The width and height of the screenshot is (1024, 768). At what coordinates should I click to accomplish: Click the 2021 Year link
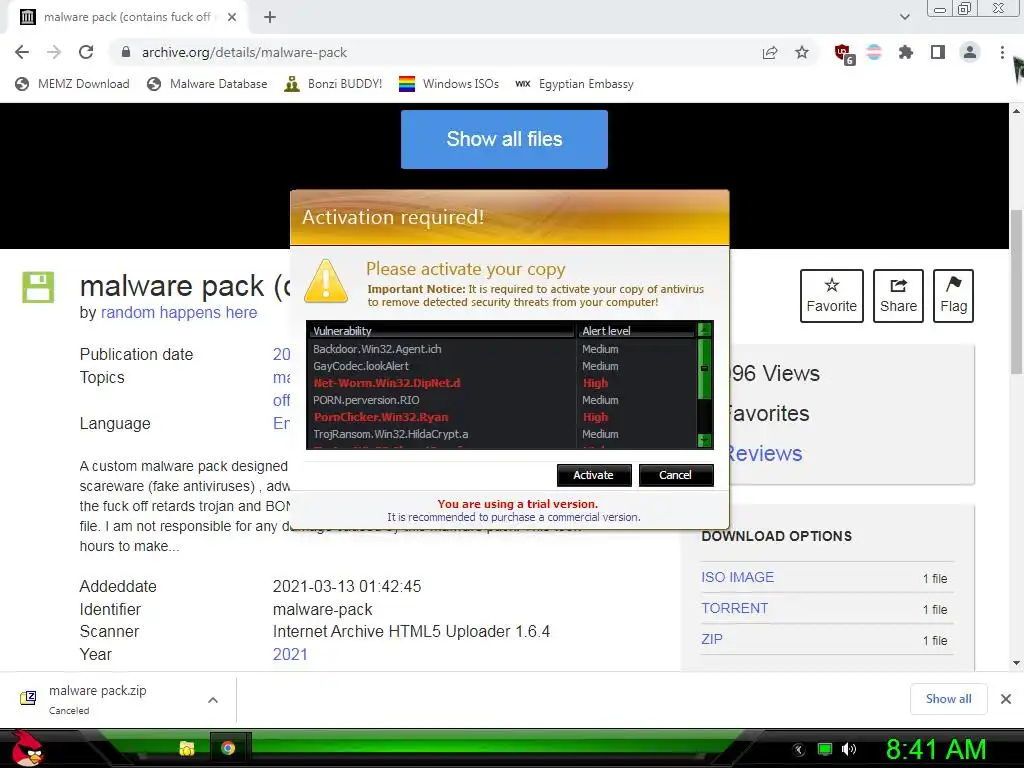[290, 654]
